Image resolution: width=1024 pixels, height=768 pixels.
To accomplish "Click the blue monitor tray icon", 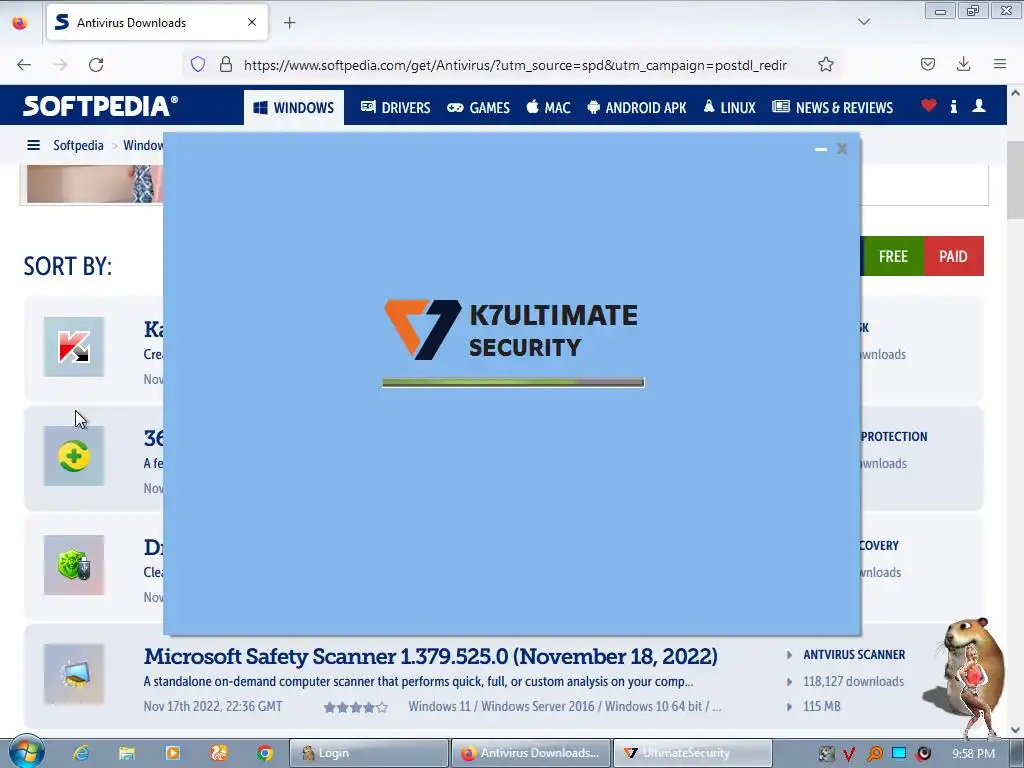I will click(899, 753).
